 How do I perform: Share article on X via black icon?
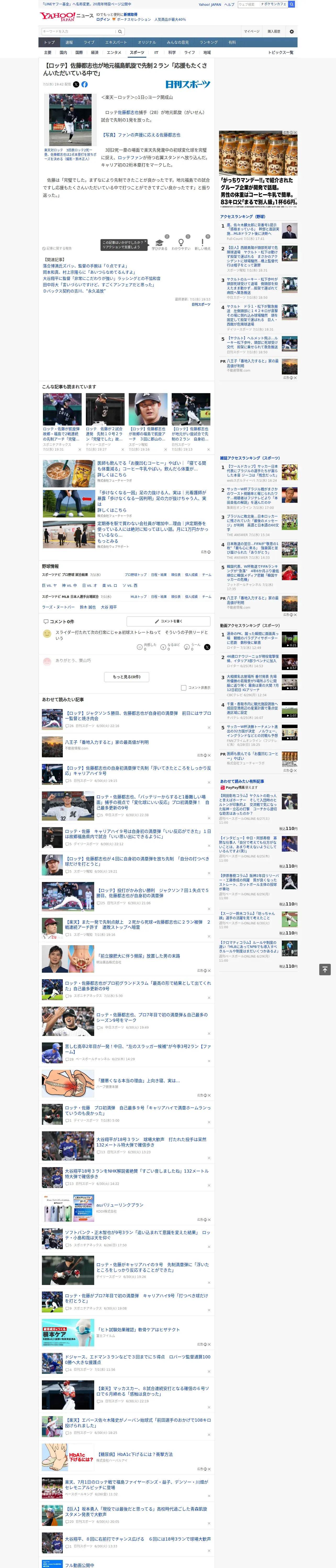76,85
